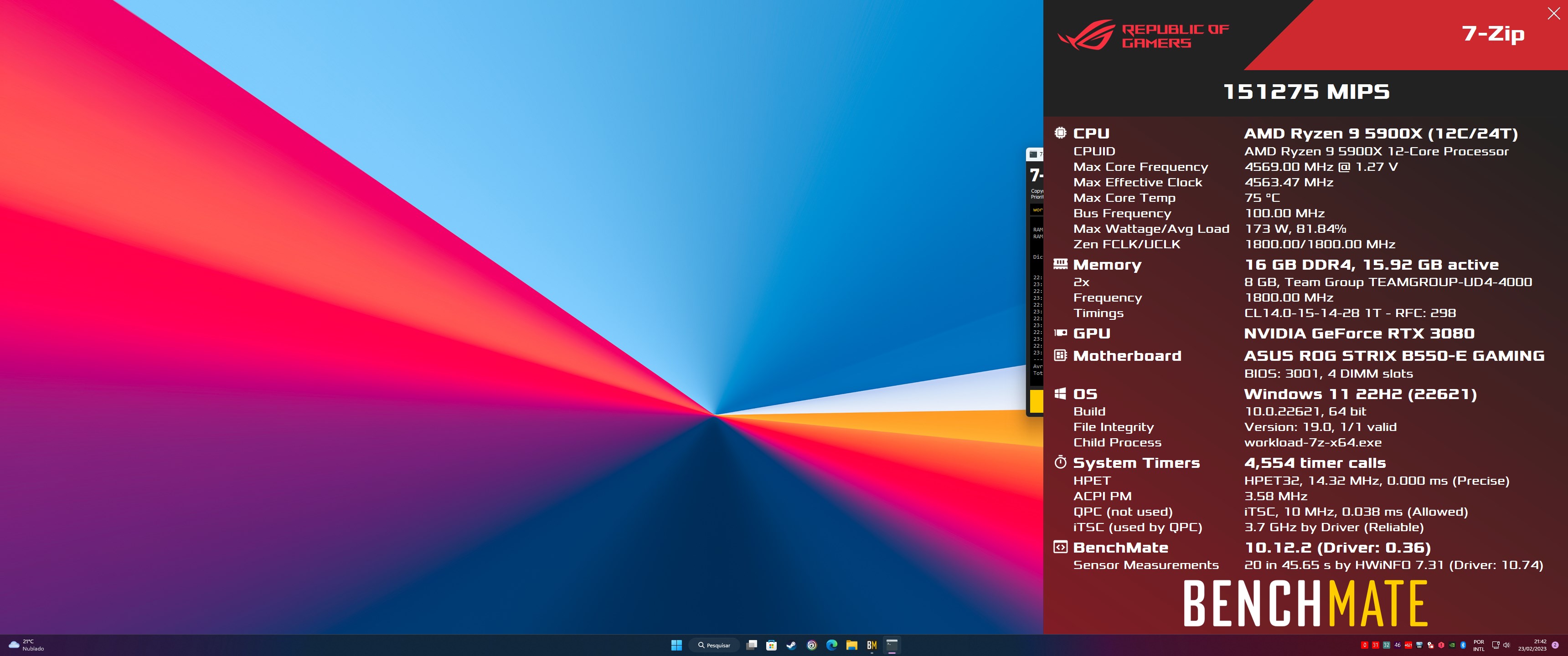Click the BenchMate code icon
The height and width of the screenshot is (656, 1568).
click(x=1060, y=547)
